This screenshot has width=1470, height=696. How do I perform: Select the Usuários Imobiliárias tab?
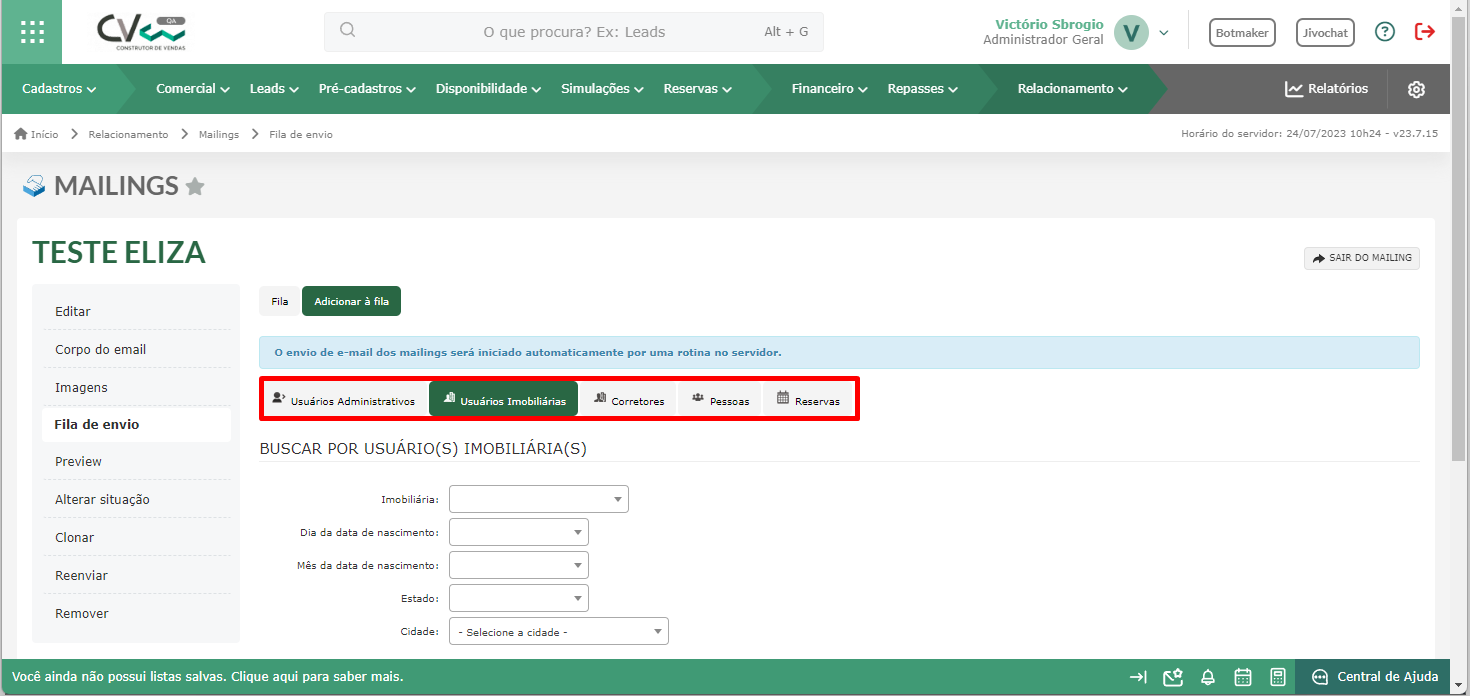(503, 399)
